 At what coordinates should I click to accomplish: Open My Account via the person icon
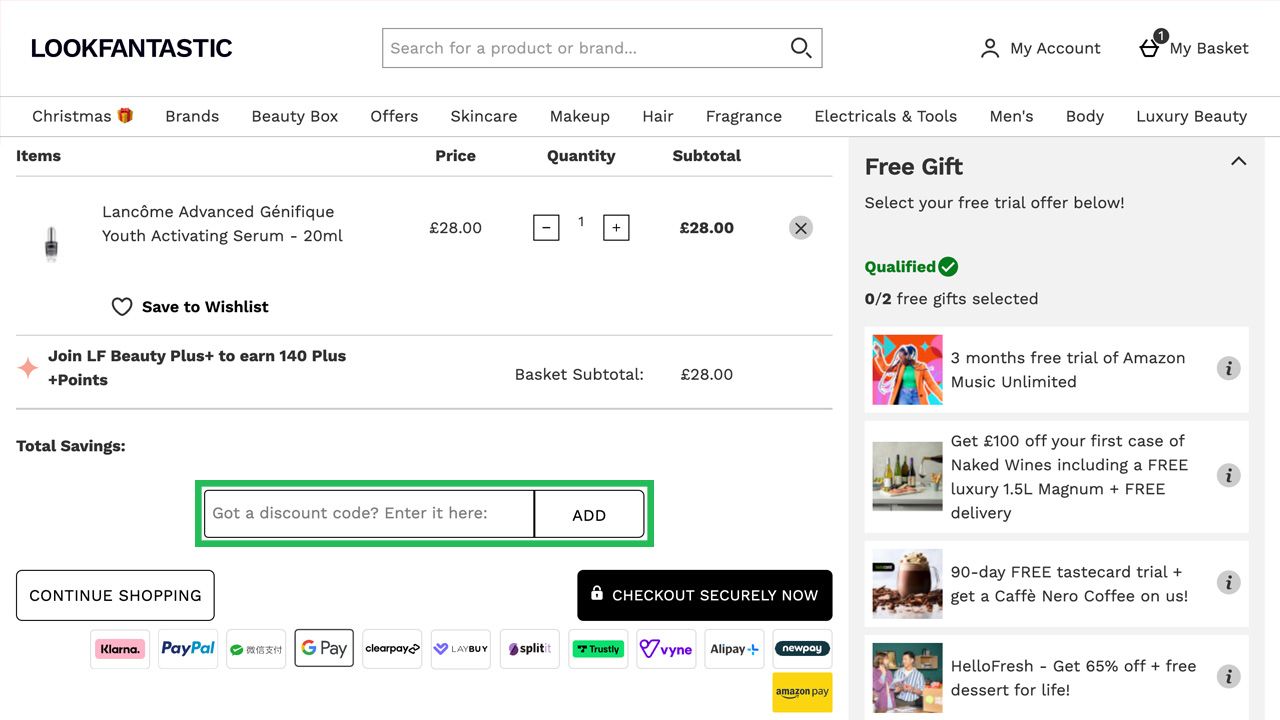990,48
